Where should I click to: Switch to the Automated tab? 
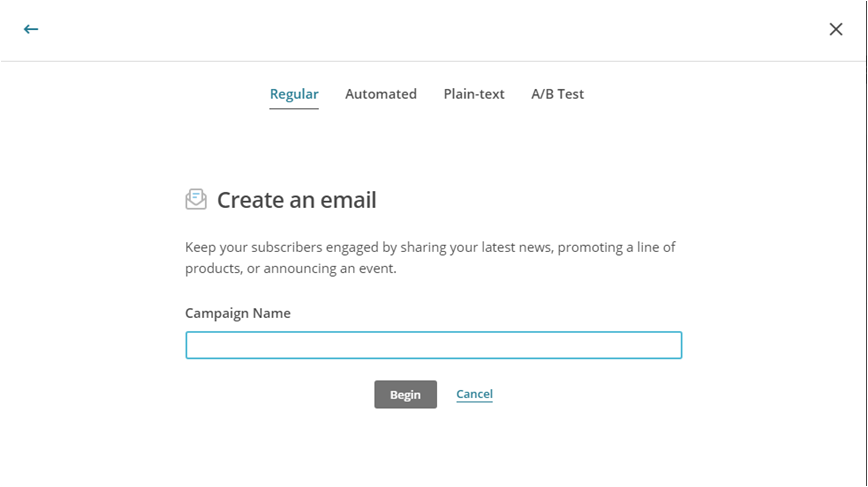coord(381,94)
